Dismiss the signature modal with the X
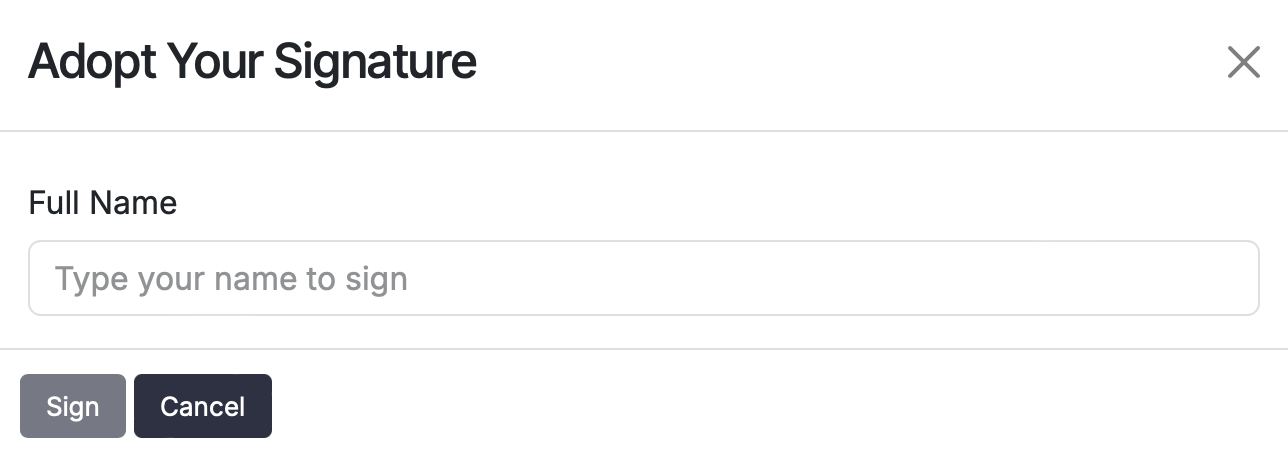 click(x=1243, y=63)
